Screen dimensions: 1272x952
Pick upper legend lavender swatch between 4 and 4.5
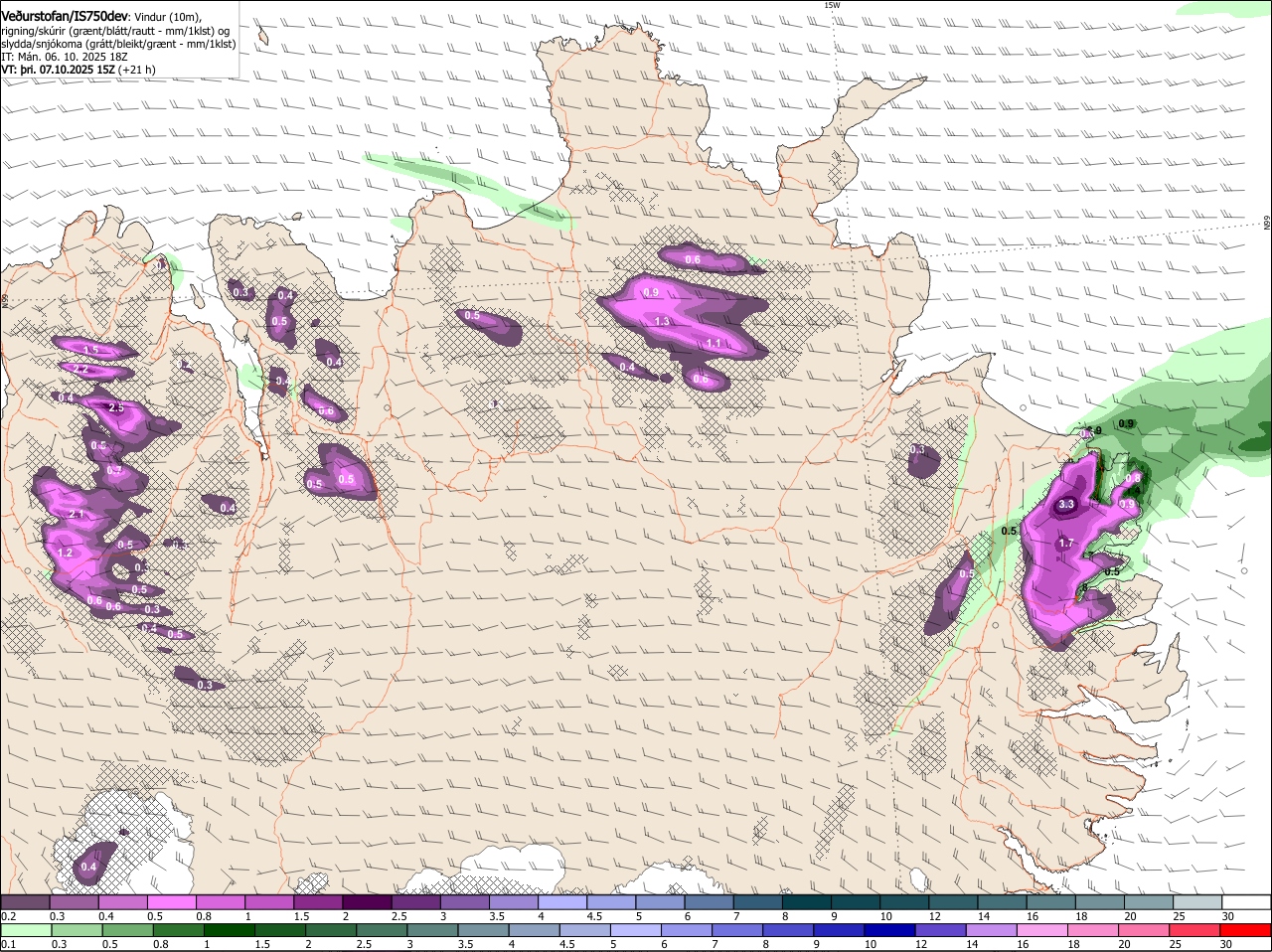point(562,901)
